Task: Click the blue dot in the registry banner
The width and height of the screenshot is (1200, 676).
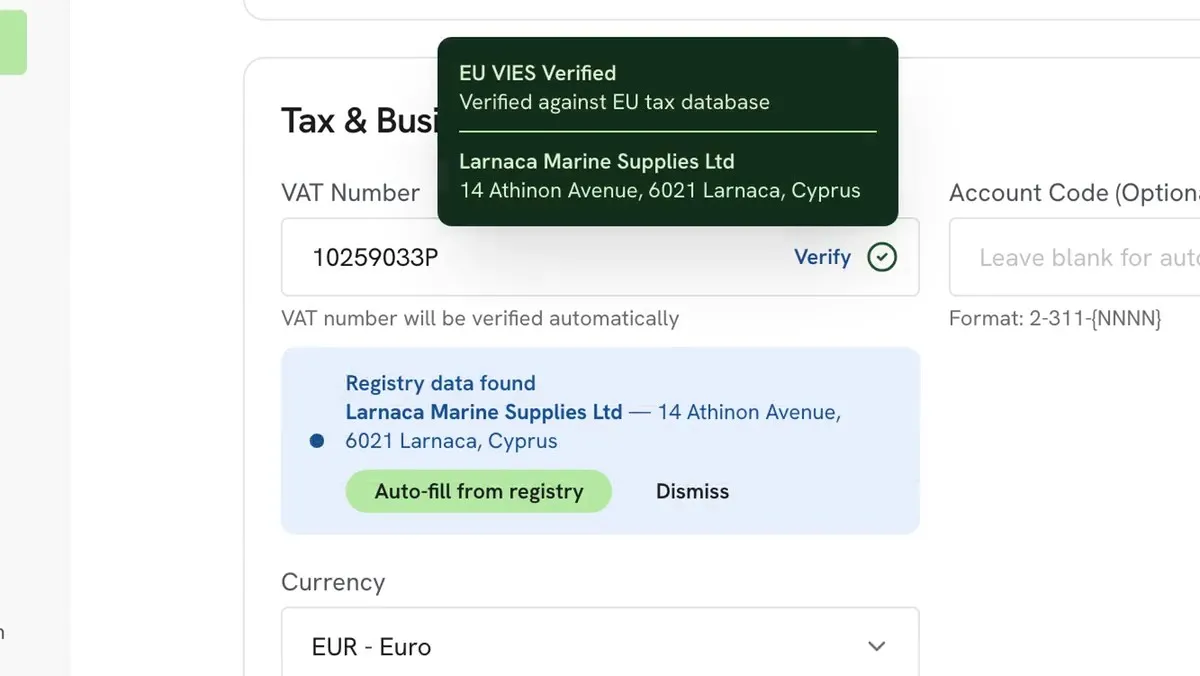Action: (x=317, y=441)
